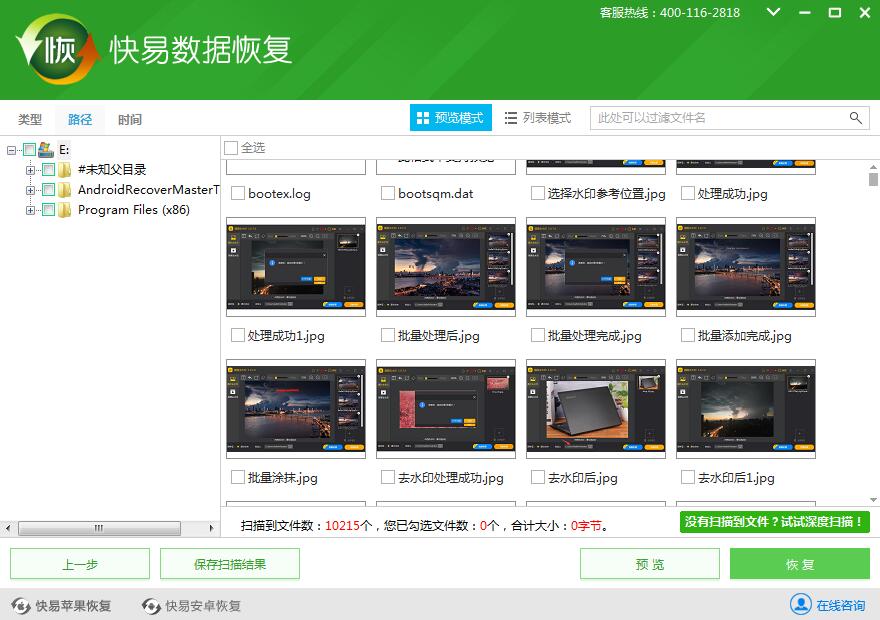Check the 批量涂抹.jpg checkbox
The height and width of the screenshot is (620, 880).
click(237, 478)
